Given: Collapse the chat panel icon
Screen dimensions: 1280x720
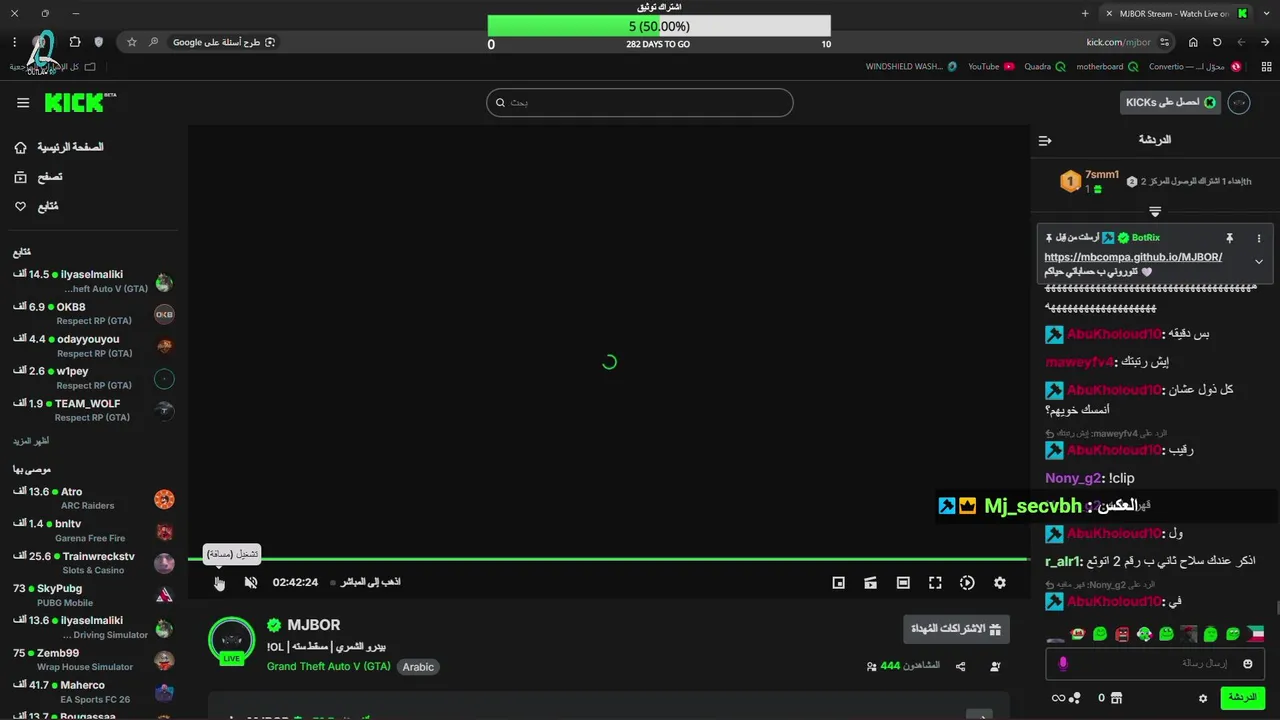Looking at the screenshot, I should pyautogui.click(x=1045, y=141).
